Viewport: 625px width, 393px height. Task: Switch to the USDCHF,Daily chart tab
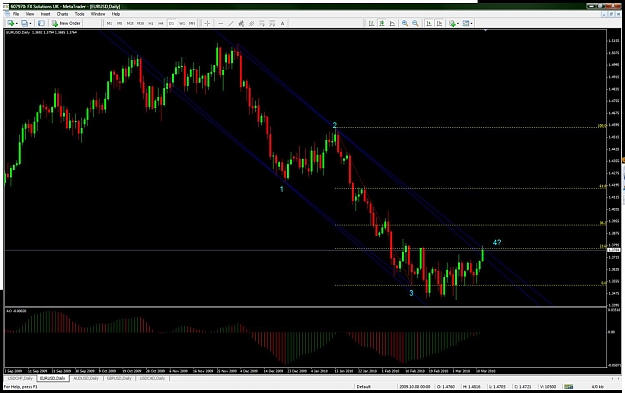pyautogui.click(x=20, y=378)
